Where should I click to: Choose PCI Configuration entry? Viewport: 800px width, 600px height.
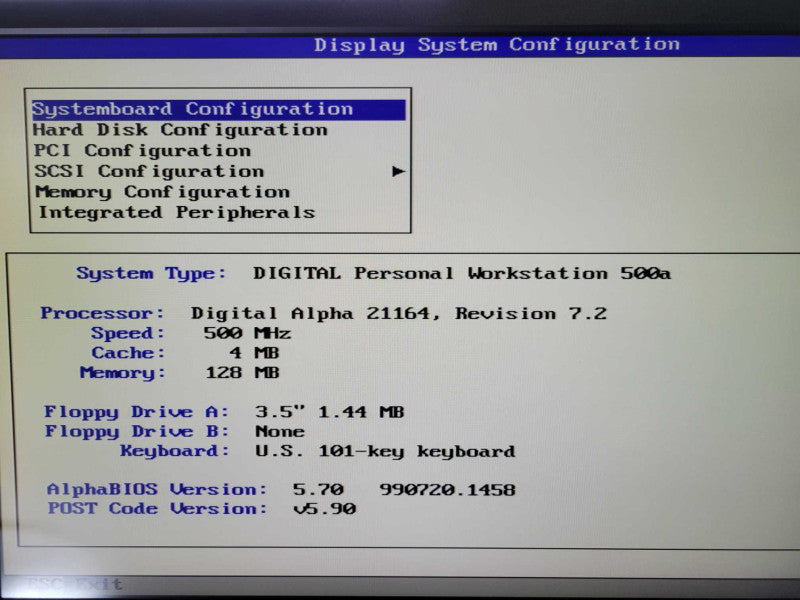coord(142,151)
